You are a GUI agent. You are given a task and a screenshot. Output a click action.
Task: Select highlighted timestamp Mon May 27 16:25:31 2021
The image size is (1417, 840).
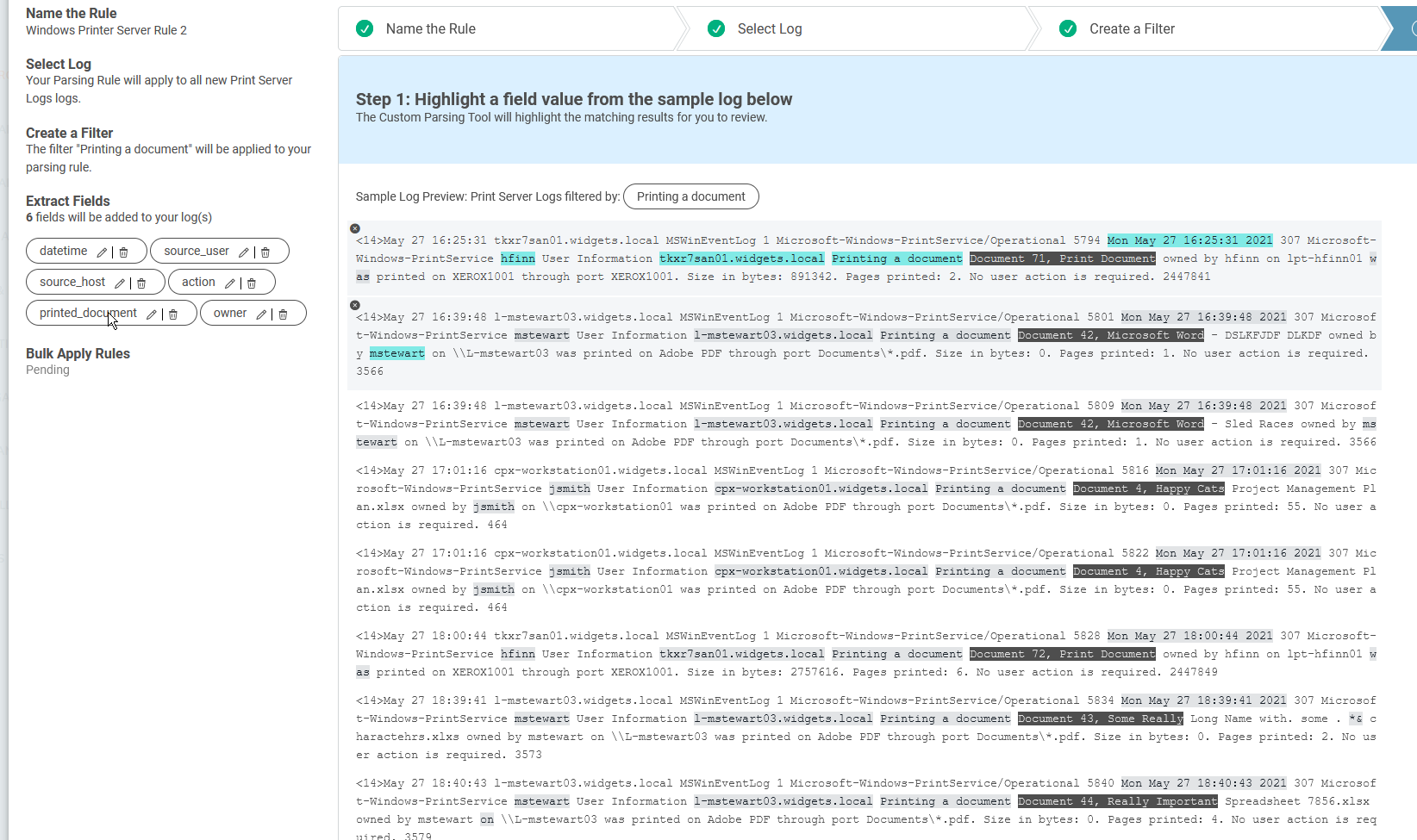click(x=1189, y=240)
